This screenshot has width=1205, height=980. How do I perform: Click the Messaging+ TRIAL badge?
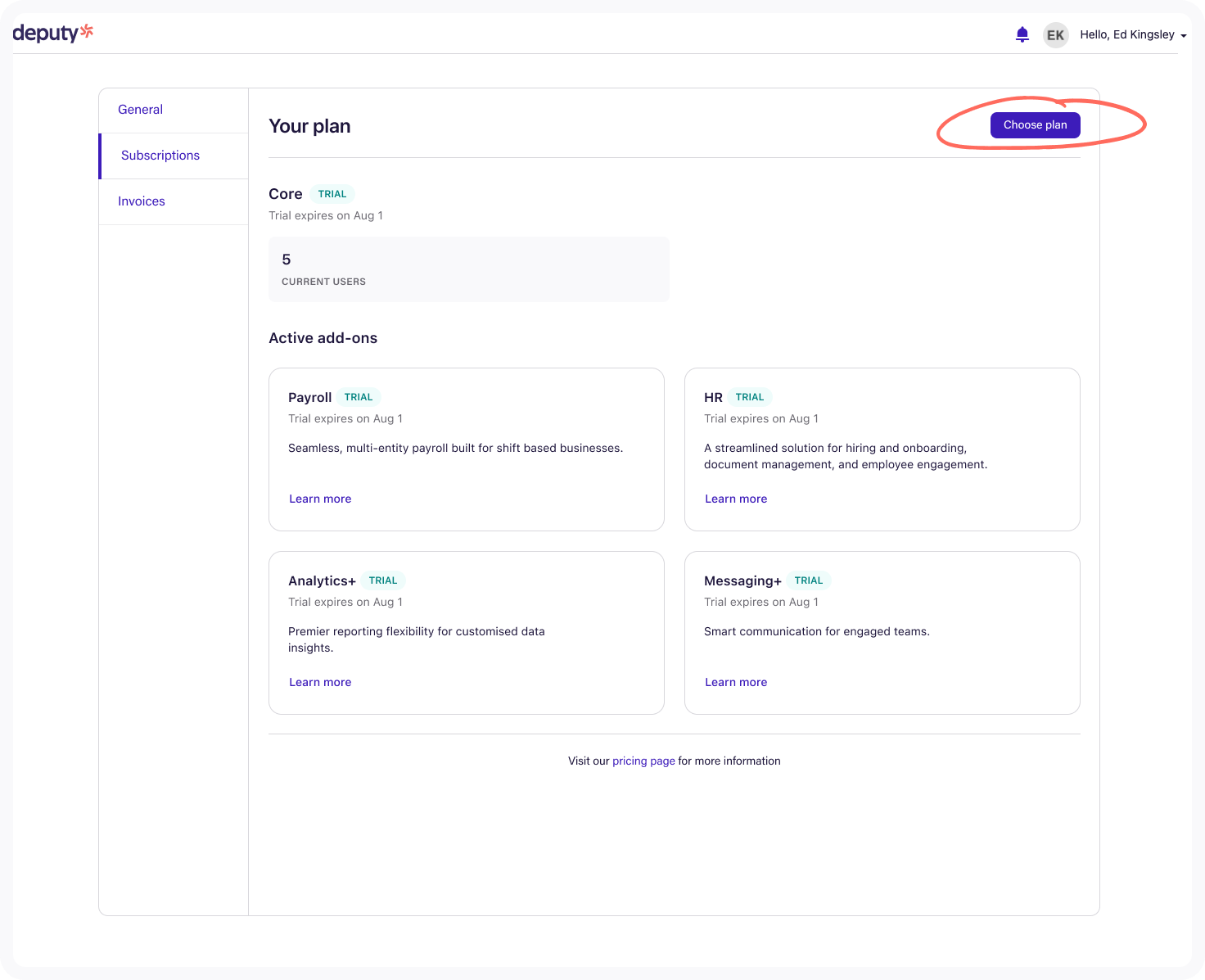pyautogui.click(x=809, y=580)
